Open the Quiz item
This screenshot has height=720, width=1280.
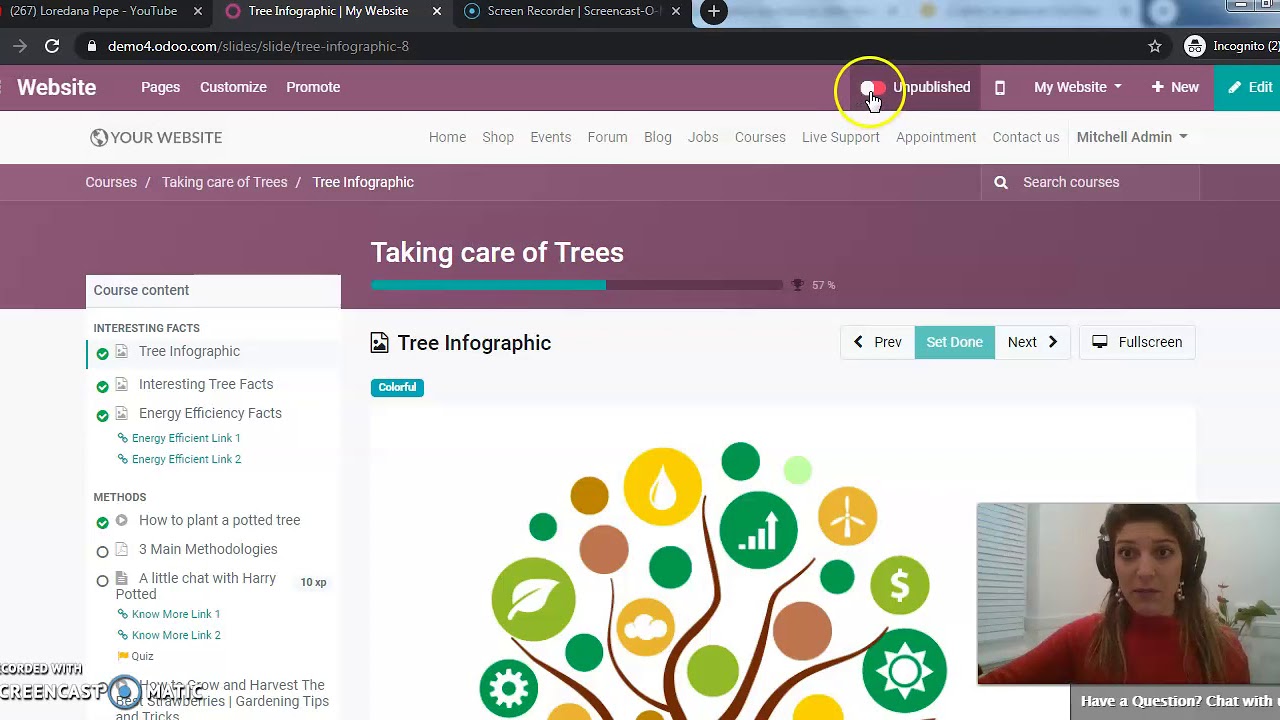click(142, 656)
